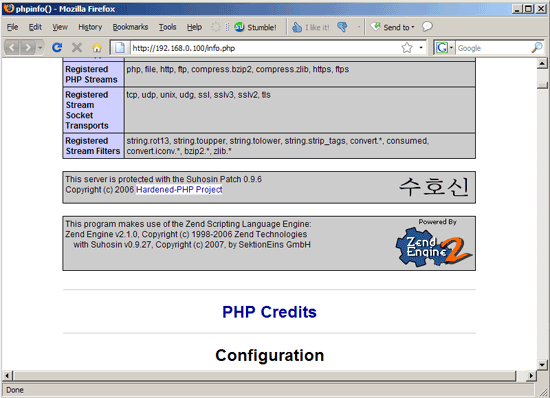Click the thumbs-down icon
Screen dimensions: 550x398
tap(342, 27)
